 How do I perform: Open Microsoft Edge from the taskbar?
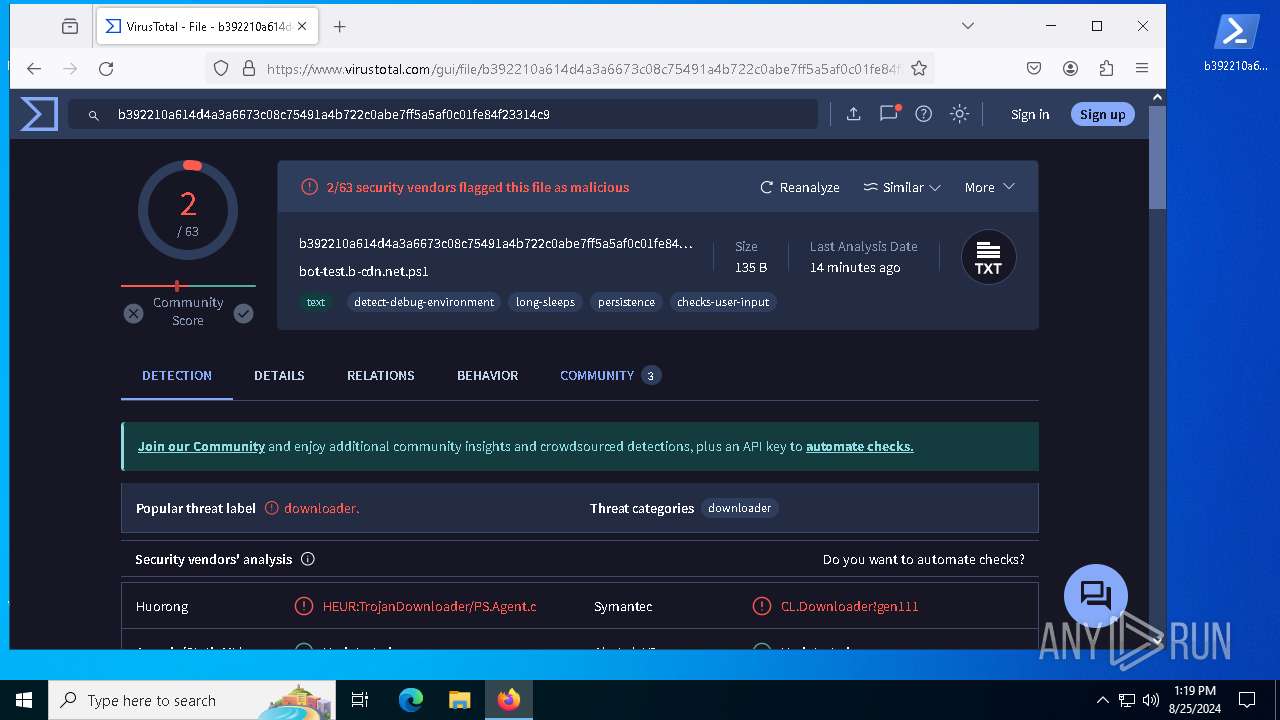(x=411, y=700)
